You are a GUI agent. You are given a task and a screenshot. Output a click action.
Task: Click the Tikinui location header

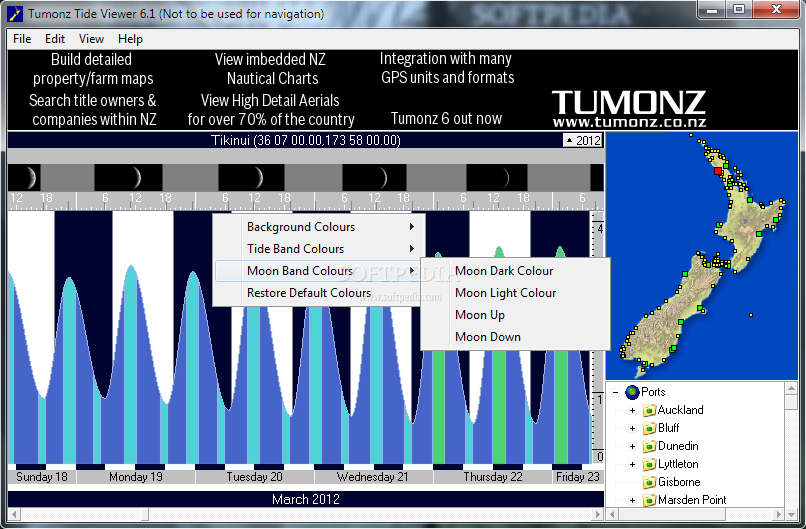click(x=306, y=140)
